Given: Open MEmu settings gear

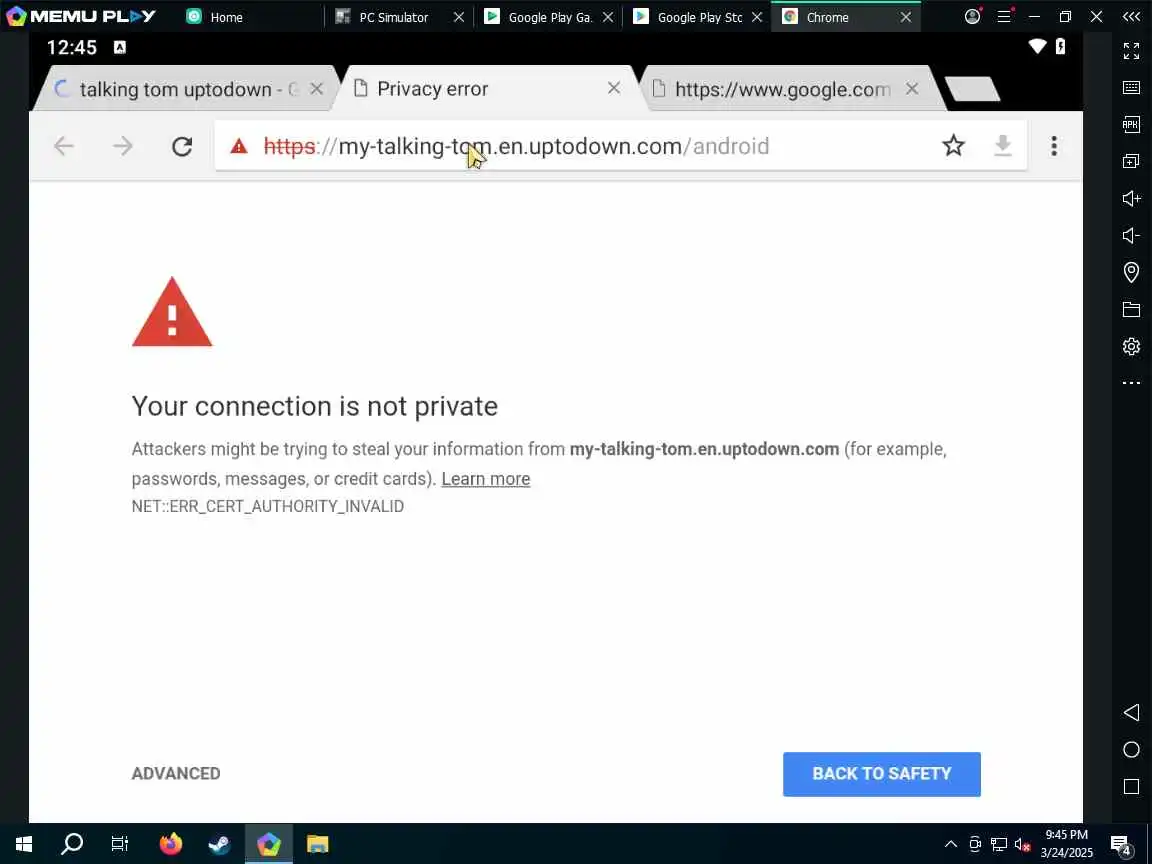Looking at the screenshot, I should point(1131,346).
